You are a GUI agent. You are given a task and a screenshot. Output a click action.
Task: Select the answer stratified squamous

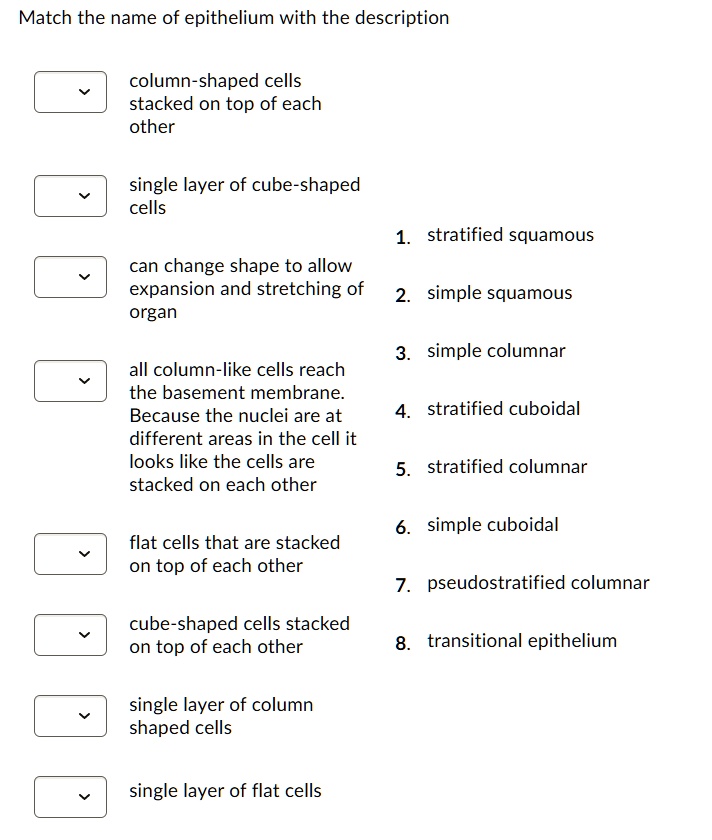pyautogui.click(x=510, y=235)
